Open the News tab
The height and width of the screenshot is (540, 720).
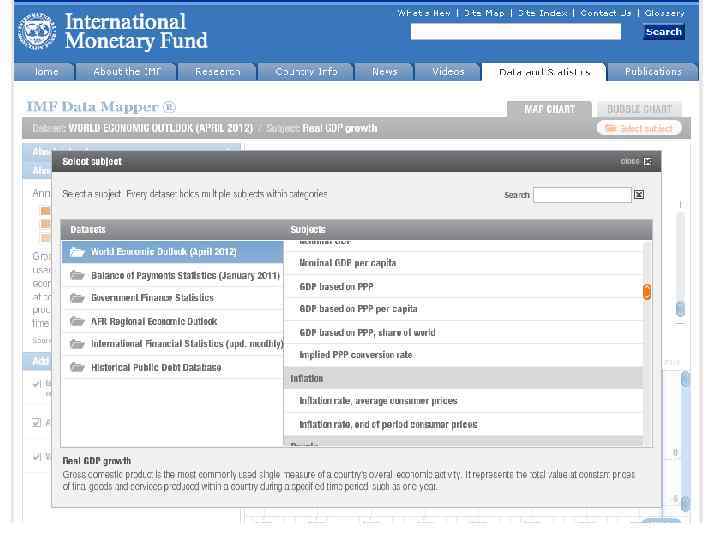pos(384,72)
